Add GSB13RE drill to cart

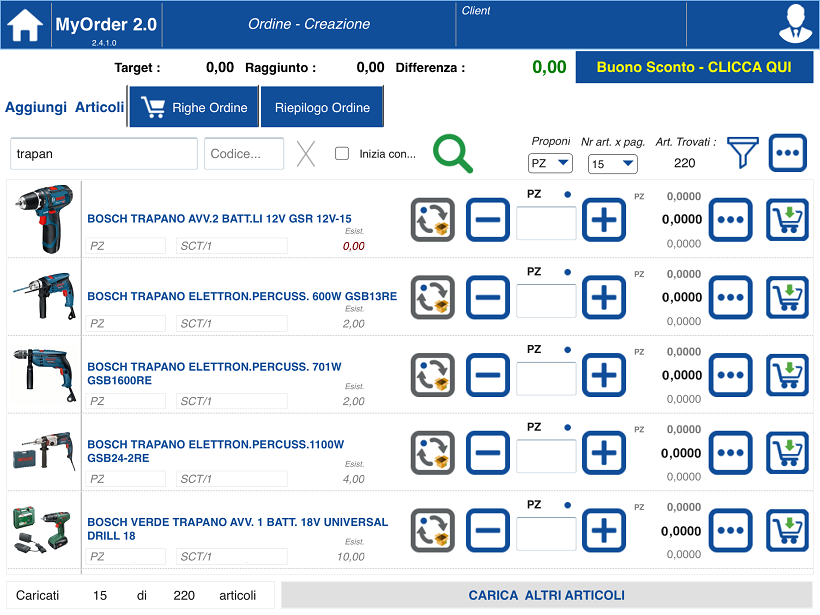pos(788,297)
